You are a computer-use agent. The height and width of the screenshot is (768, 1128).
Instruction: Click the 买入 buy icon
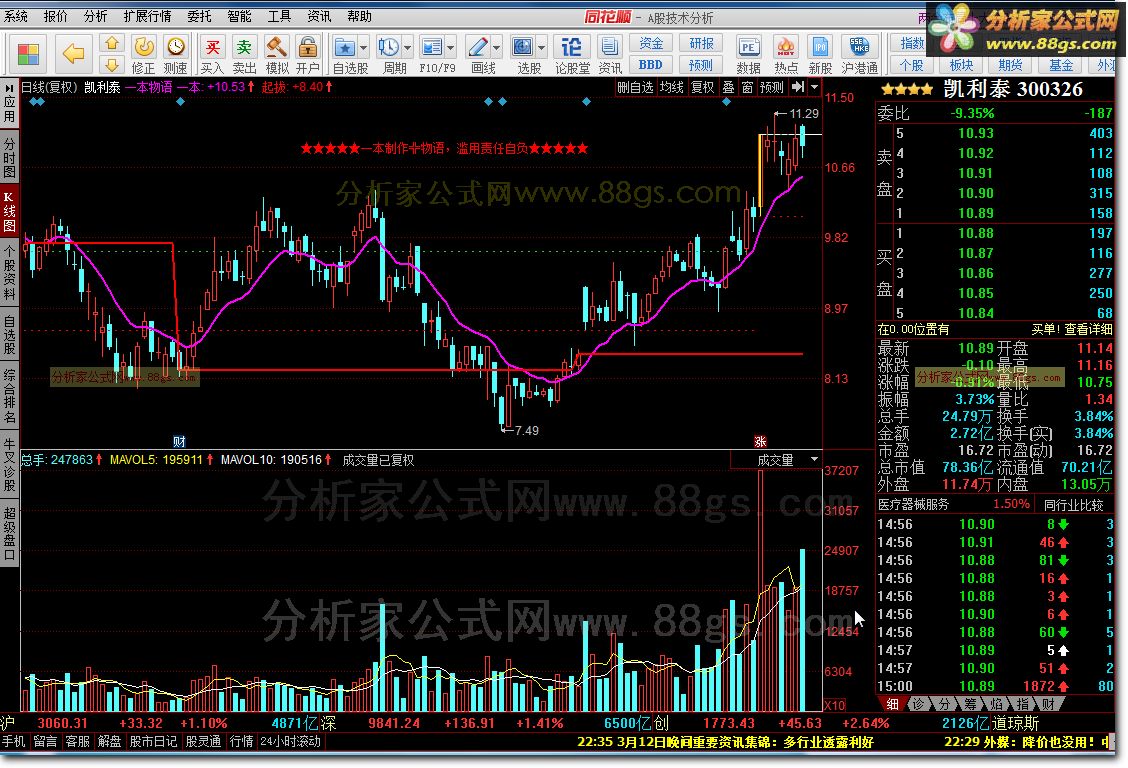(x=212, y=55)
